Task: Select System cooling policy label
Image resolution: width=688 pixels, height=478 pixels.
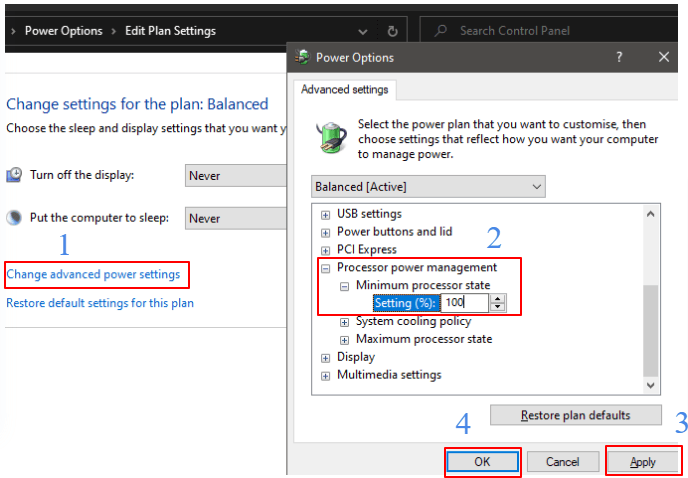Action: pyautogui.click(x=413, y=321)
